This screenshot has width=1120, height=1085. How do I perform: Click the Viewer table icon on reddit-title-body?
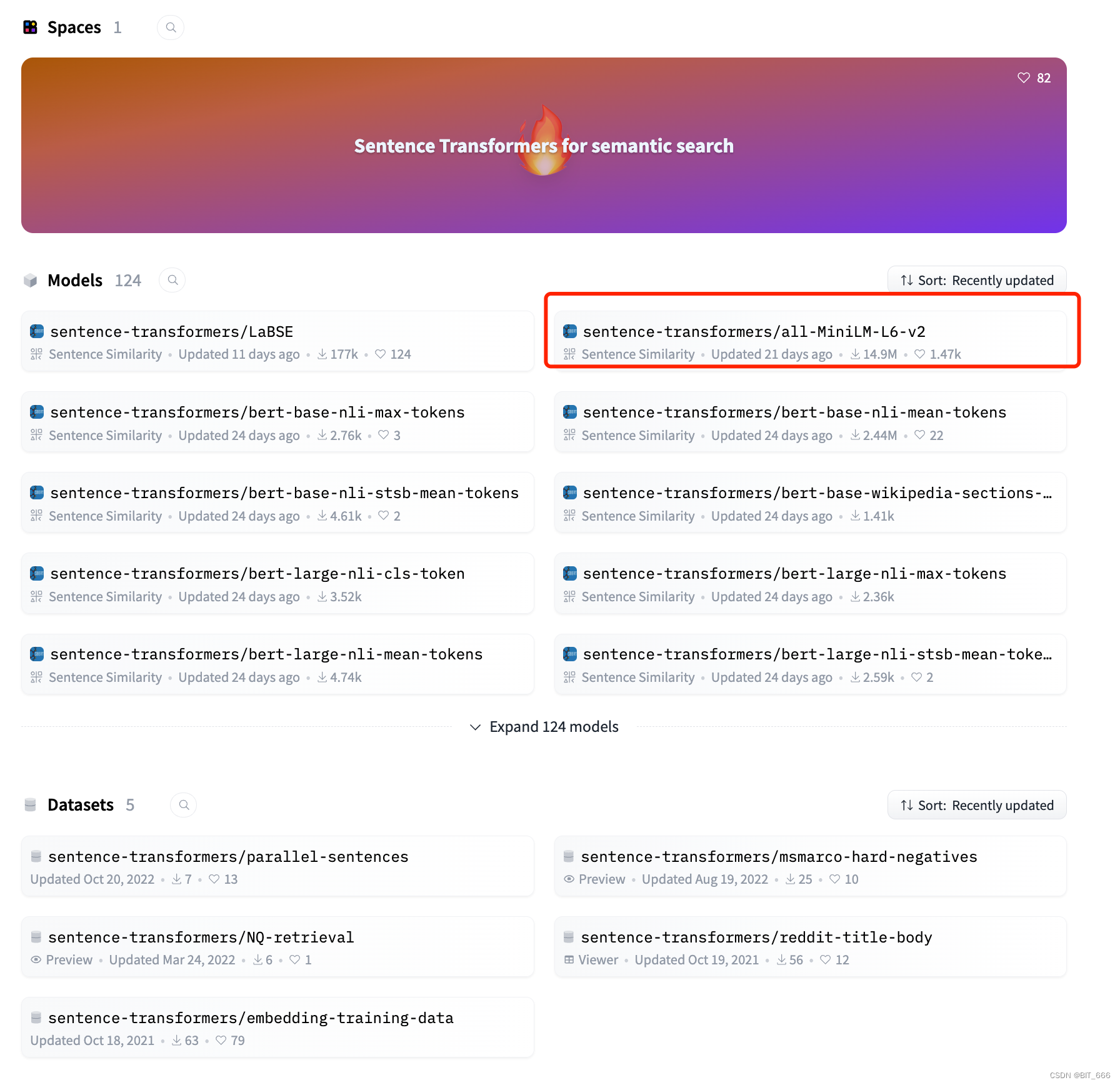coord(569,959)
